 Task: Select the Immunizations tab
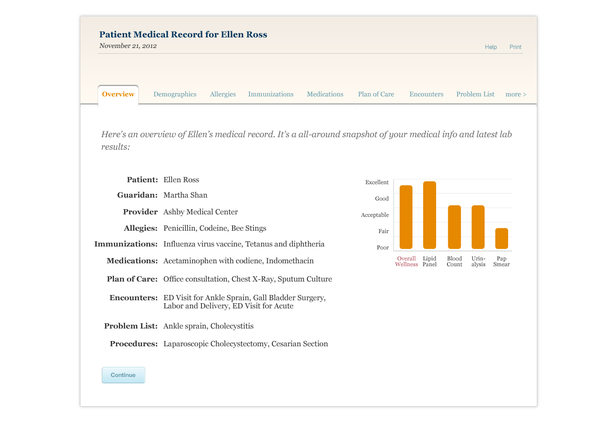[x=271, y=94]
